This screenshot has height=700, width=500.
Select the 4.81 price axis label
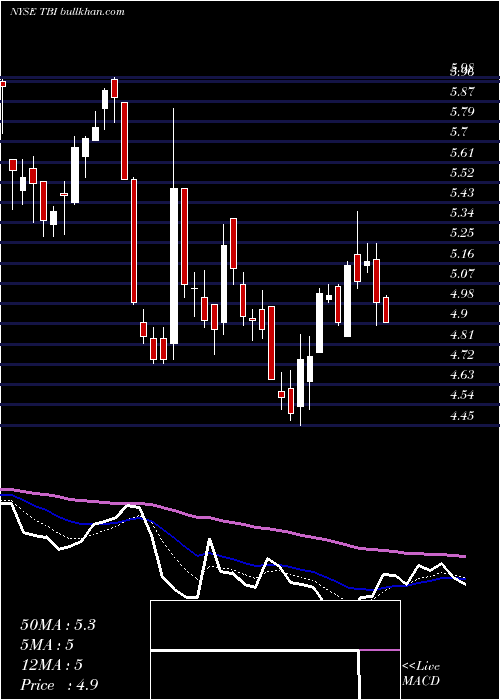click(x=462, y=334)
